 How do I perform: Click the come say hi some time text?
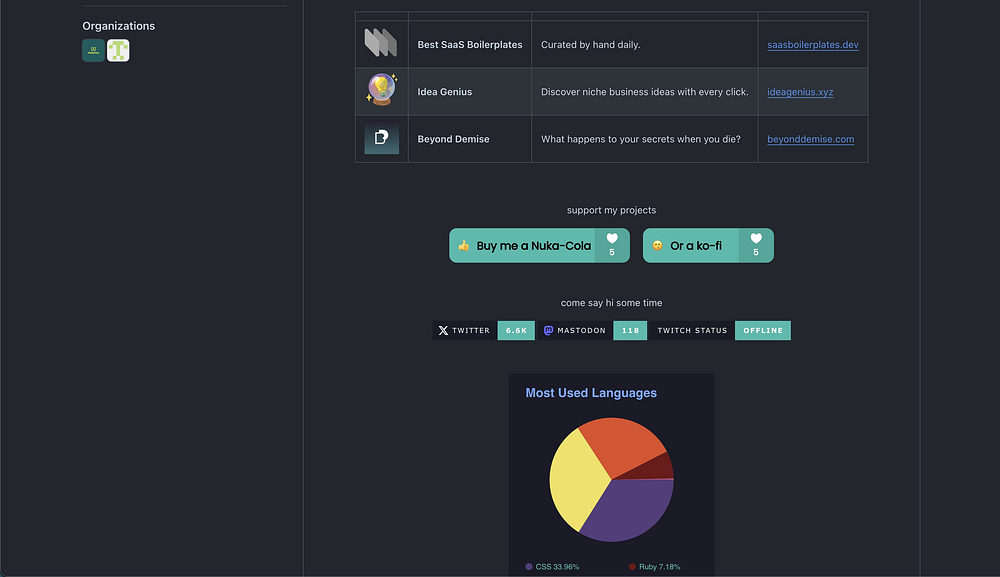(x=612, y=303)
